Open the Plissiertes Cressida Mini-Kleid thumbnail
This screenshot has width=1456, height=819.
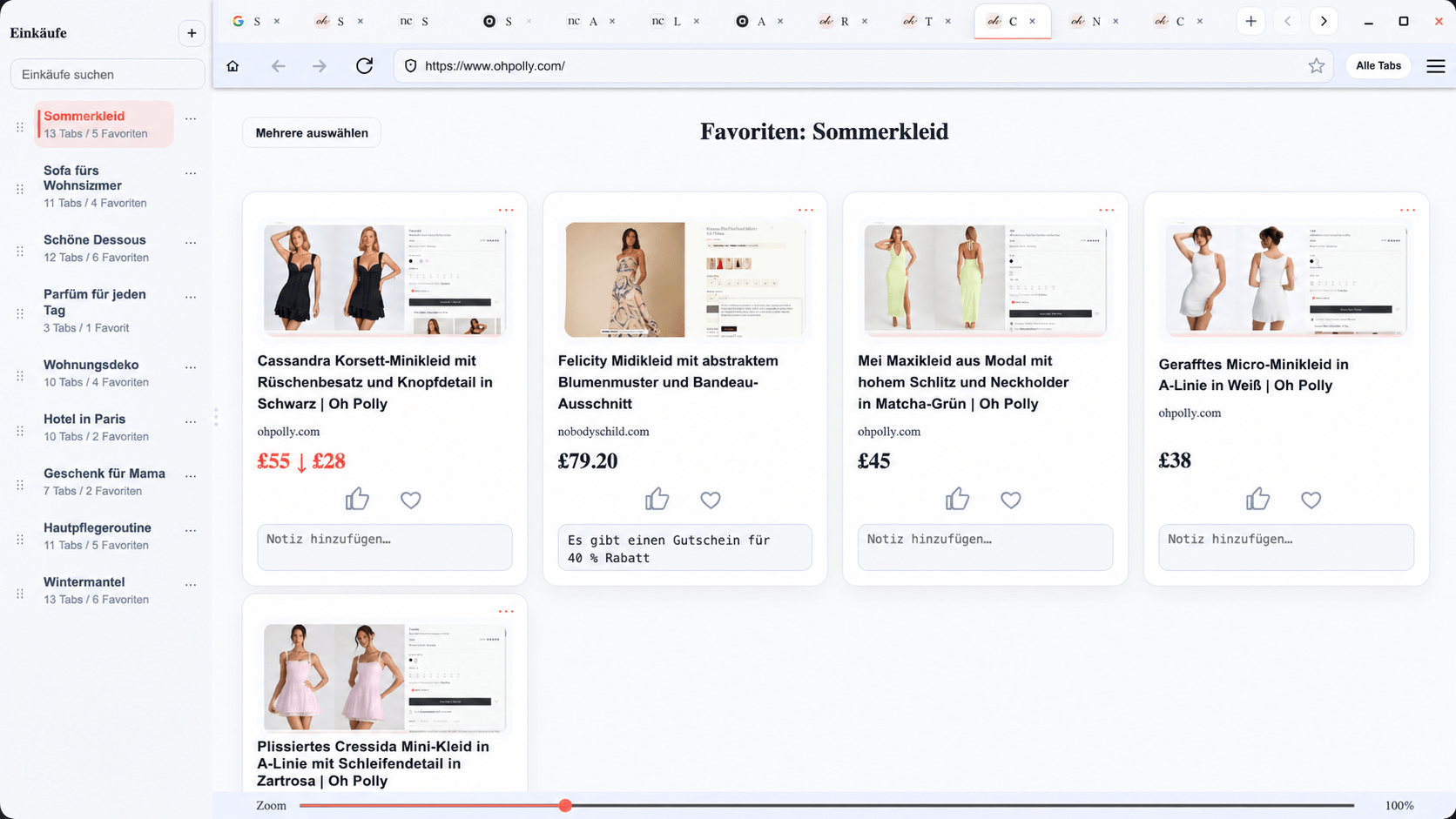click(384, 678)
